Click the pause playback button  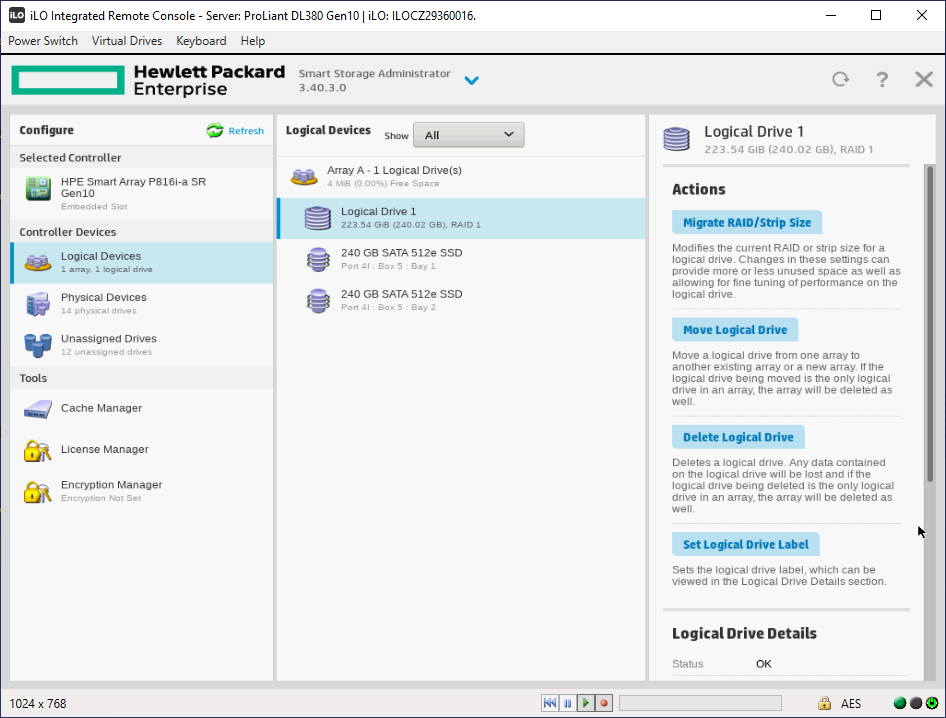[x=568, y=703]
